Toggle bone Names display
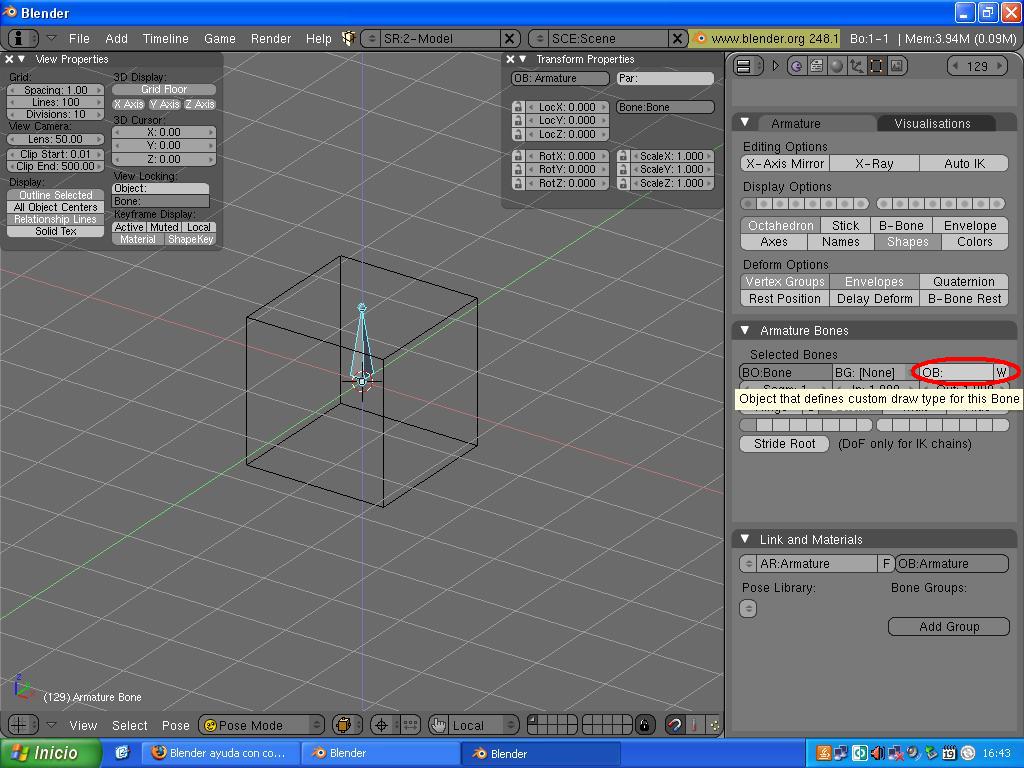 coord(840,242)
